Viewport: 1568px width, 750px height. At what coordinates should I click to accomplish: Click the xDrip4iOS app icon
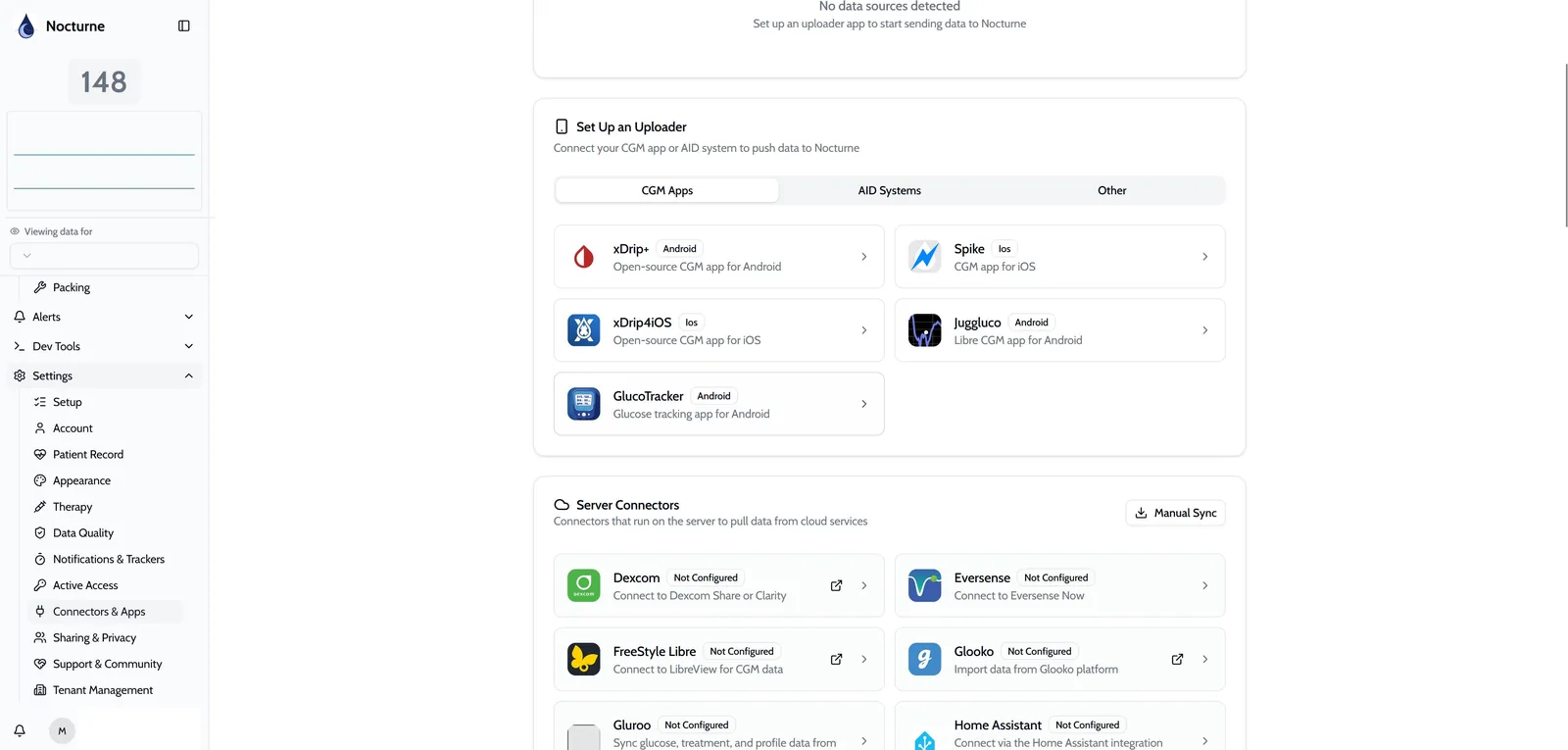coord(584,330)
